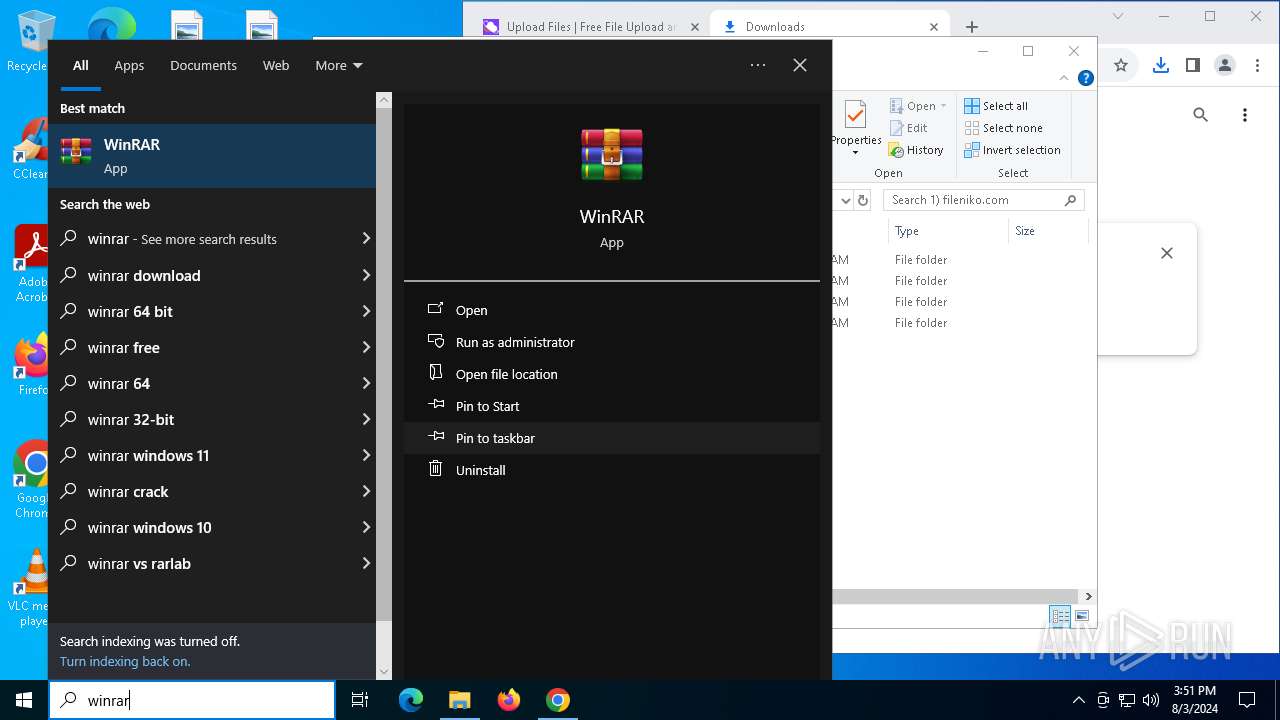Viewport: 1280px width, 720px height.
Task: Expand 'winrar - See more search results' arrow
Action: coord(366,239)
